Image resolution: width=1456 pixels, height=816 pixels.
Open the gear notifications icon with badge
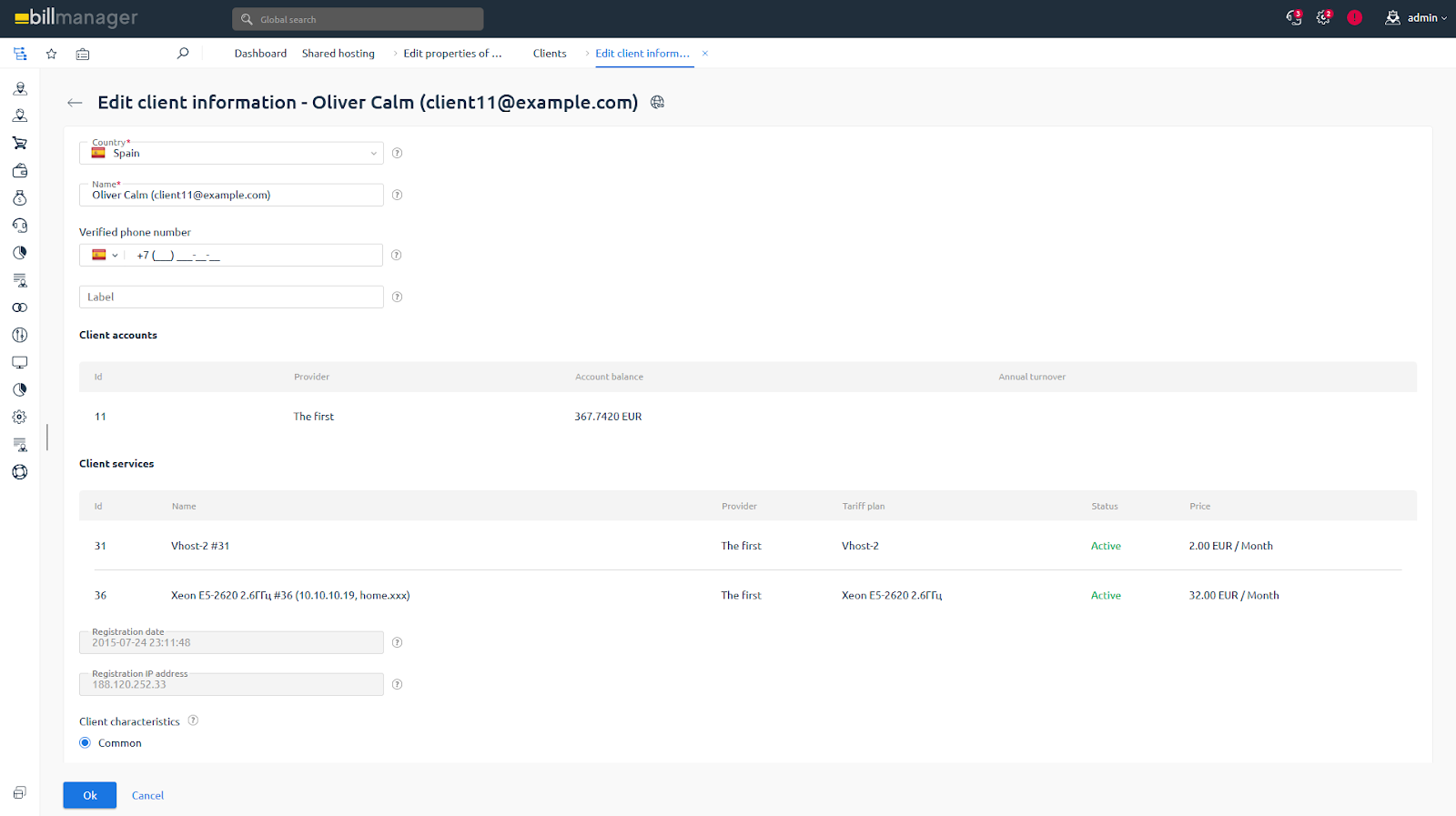click(1323, 17)
